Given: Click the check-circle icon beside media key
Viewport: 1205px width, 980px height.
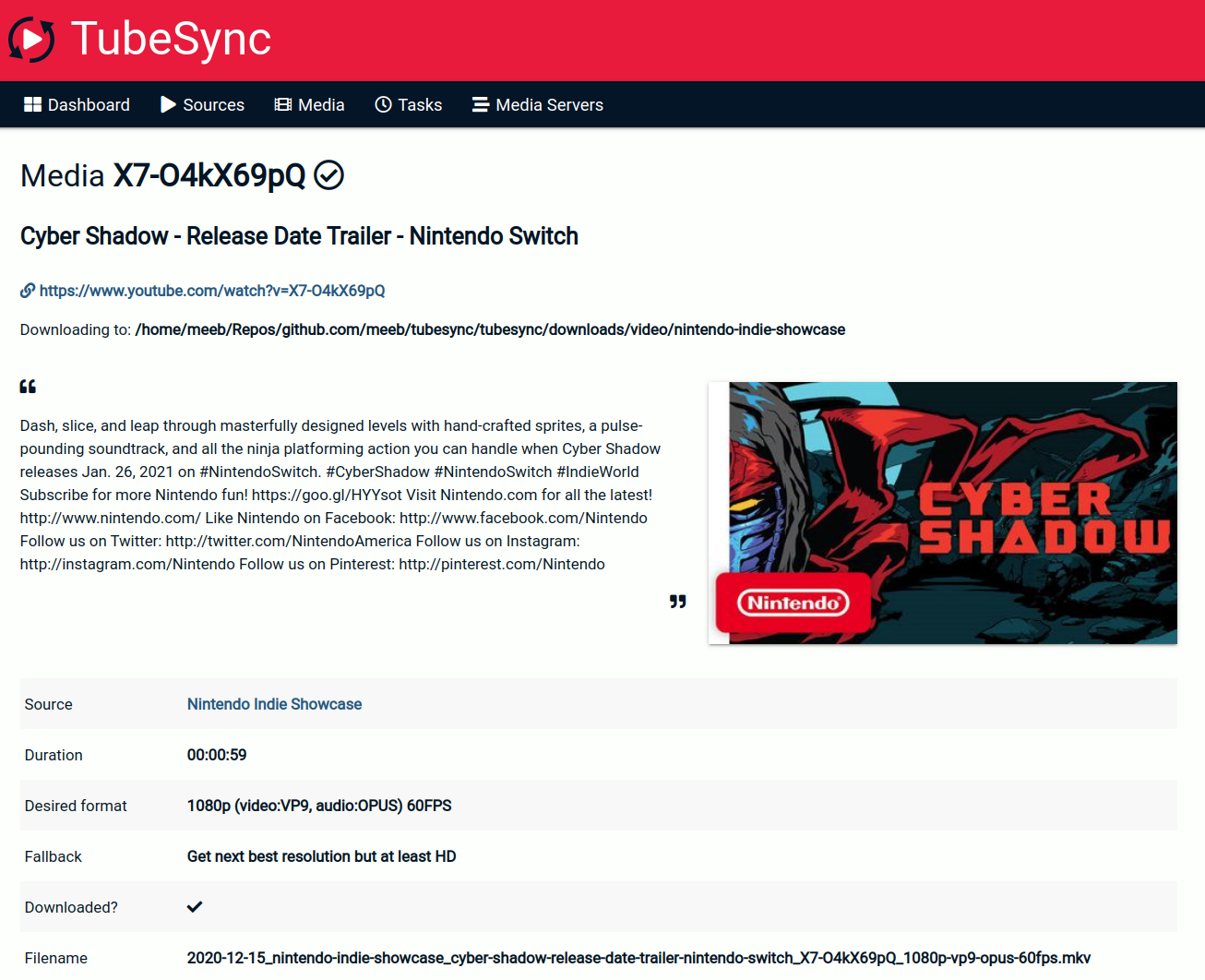Looking at the screenshot, I should coord(328,174).
